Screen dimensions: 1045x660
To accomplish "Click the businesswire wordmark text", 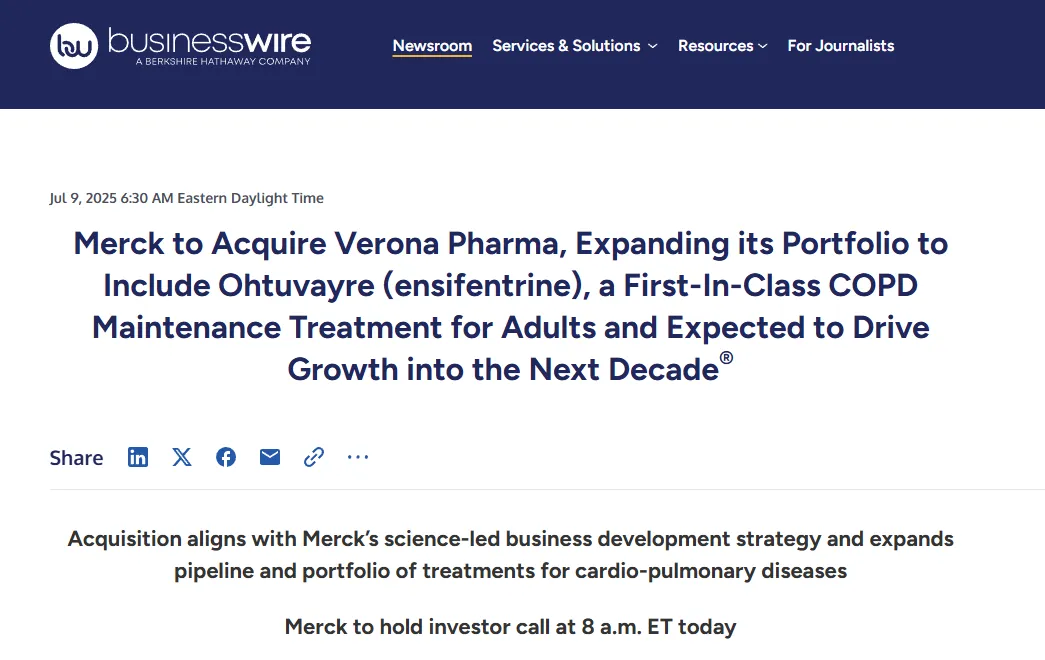I will pyautogui.click(x=209, y=40).
